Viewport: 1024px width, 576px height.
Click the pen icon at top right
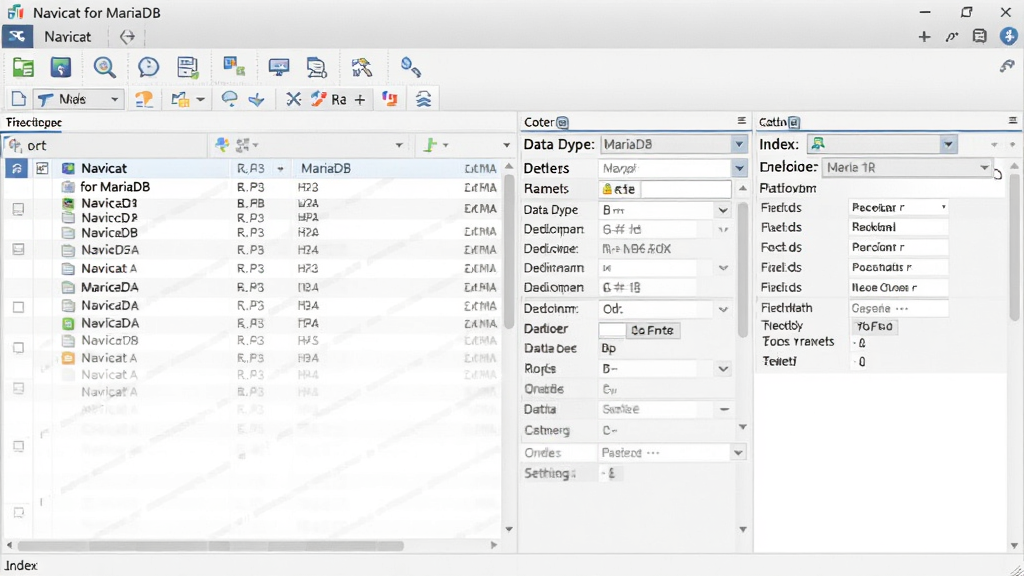coord(952,37)
